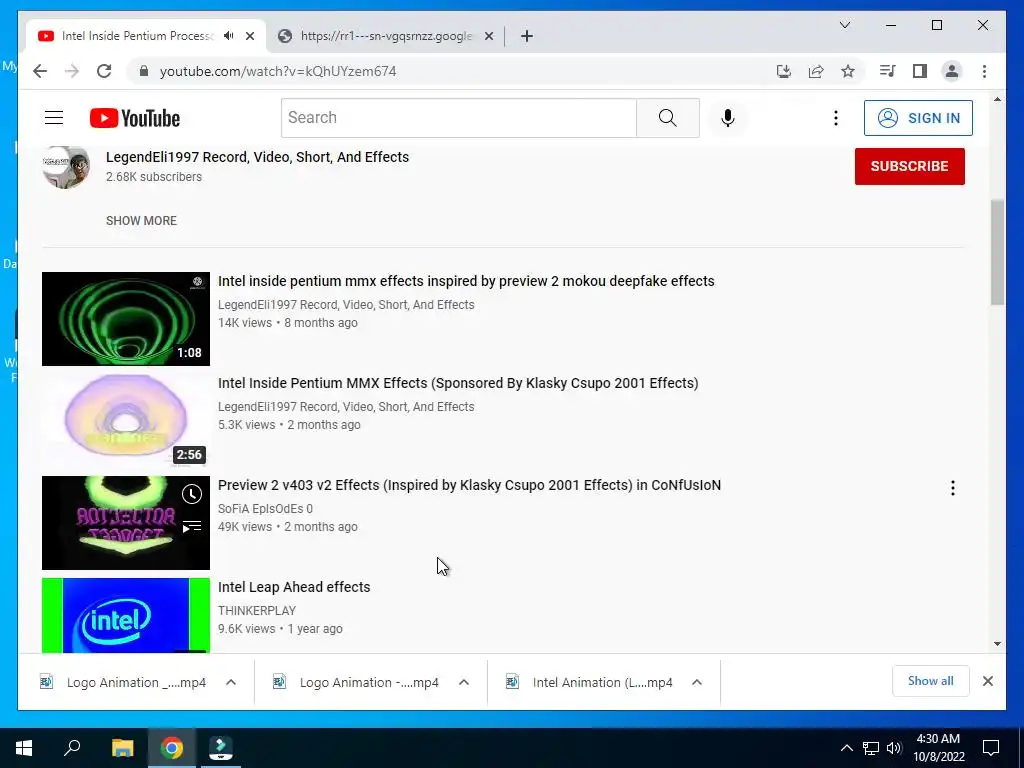Expand options for Intel Animation (L....mp4 download
Viewport: 1024px width, 768px height.
tap(697, 682)
